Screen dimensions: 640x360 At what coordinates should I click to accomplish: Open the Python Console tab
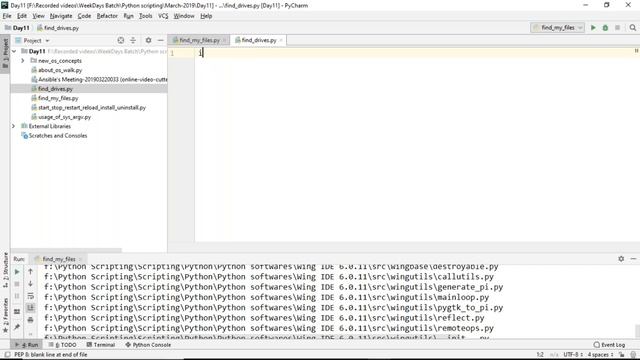[x=149, y=345]
